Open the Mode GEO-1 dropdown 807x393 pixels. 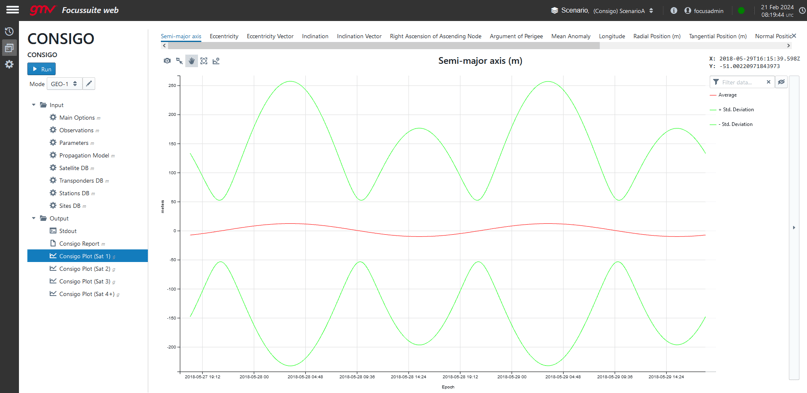click(x=64, y=83)
